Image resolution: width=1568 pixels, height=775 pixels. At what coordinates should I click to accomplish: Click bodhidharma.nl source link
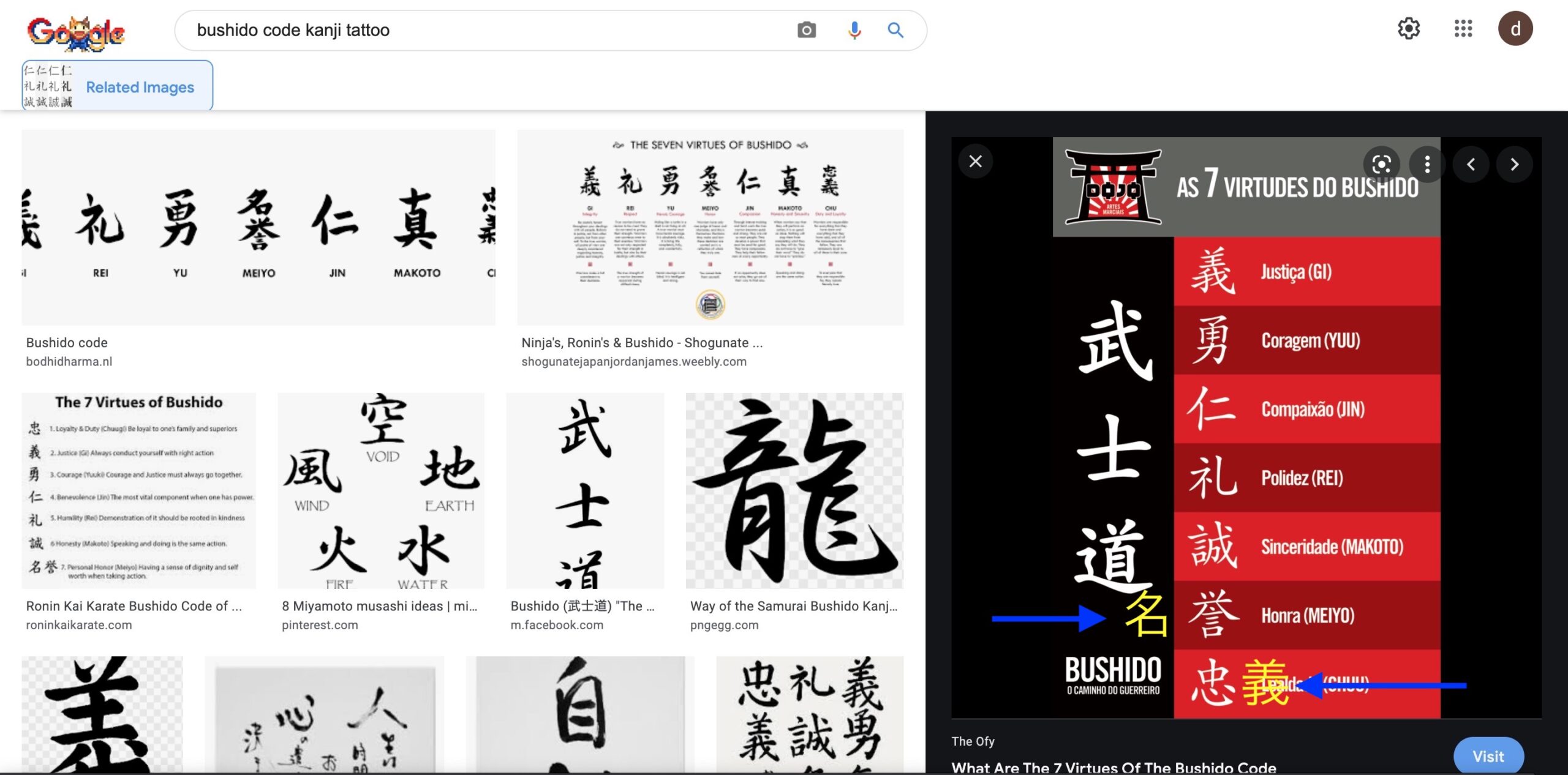click(x=69, y=362)
